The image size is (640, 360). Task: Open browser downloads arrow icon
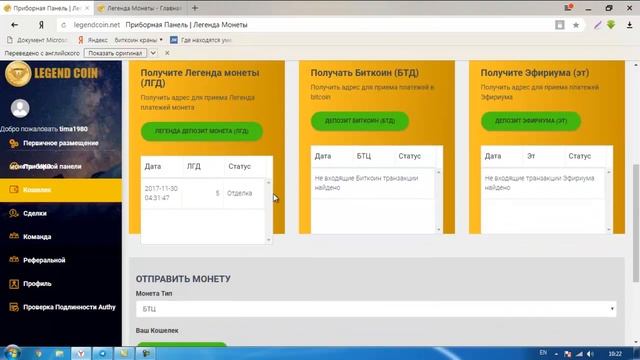pyautogui.click(x=630, y=25)
